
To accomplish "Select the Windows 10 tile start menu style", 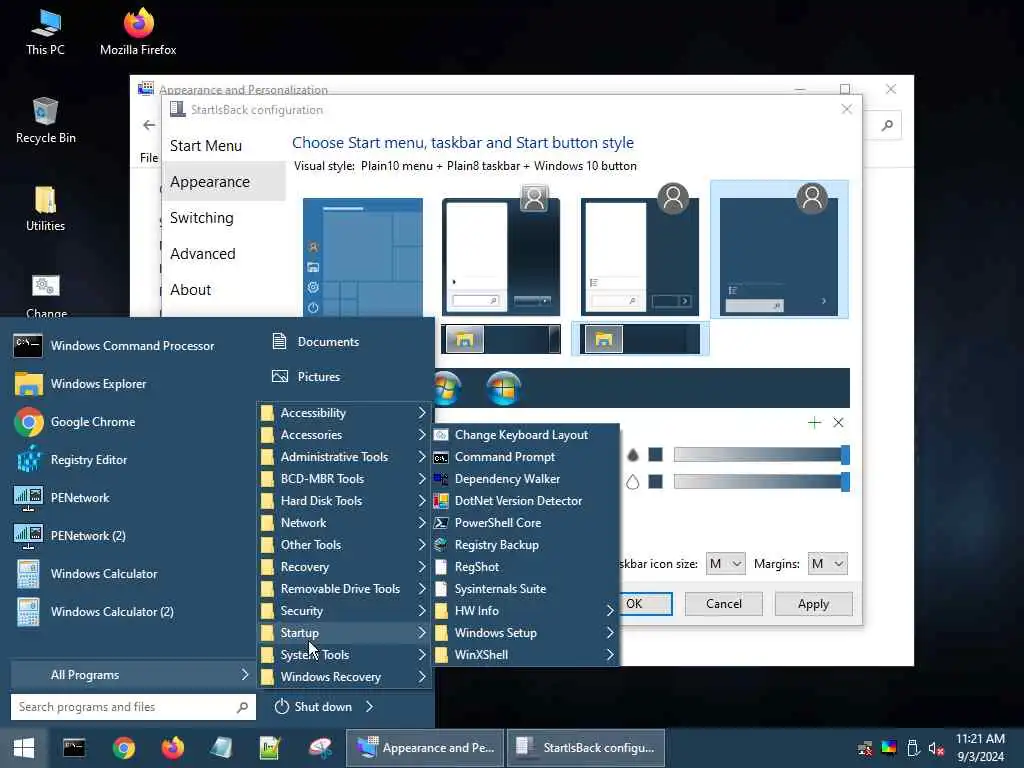I will pos(362,257).
